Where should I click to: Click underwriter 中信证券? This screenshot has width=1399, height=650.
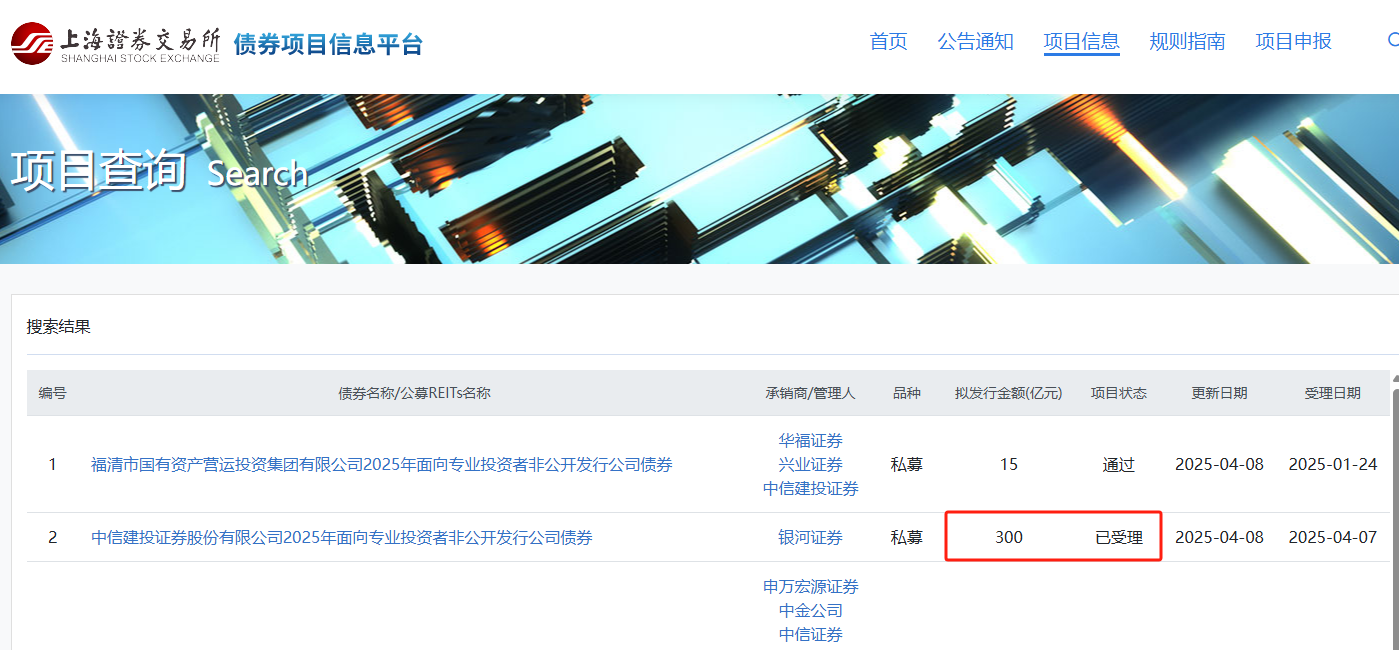pyautogui.click(x=811, y=634)
